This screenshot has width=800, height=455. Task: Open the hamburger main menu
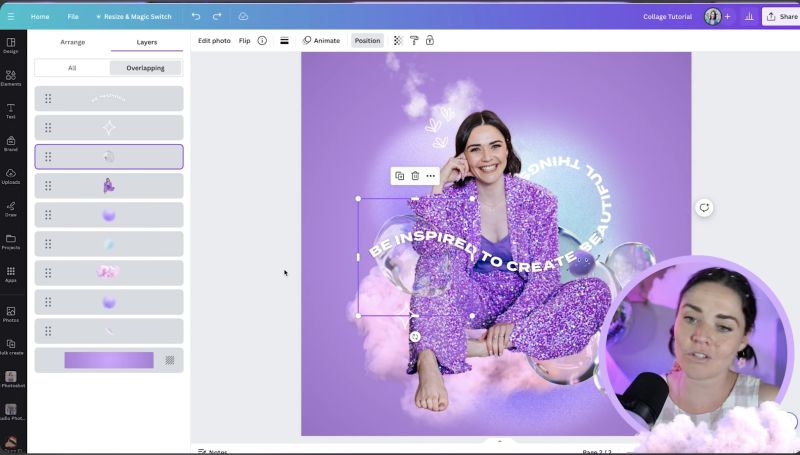coord(11,16)
